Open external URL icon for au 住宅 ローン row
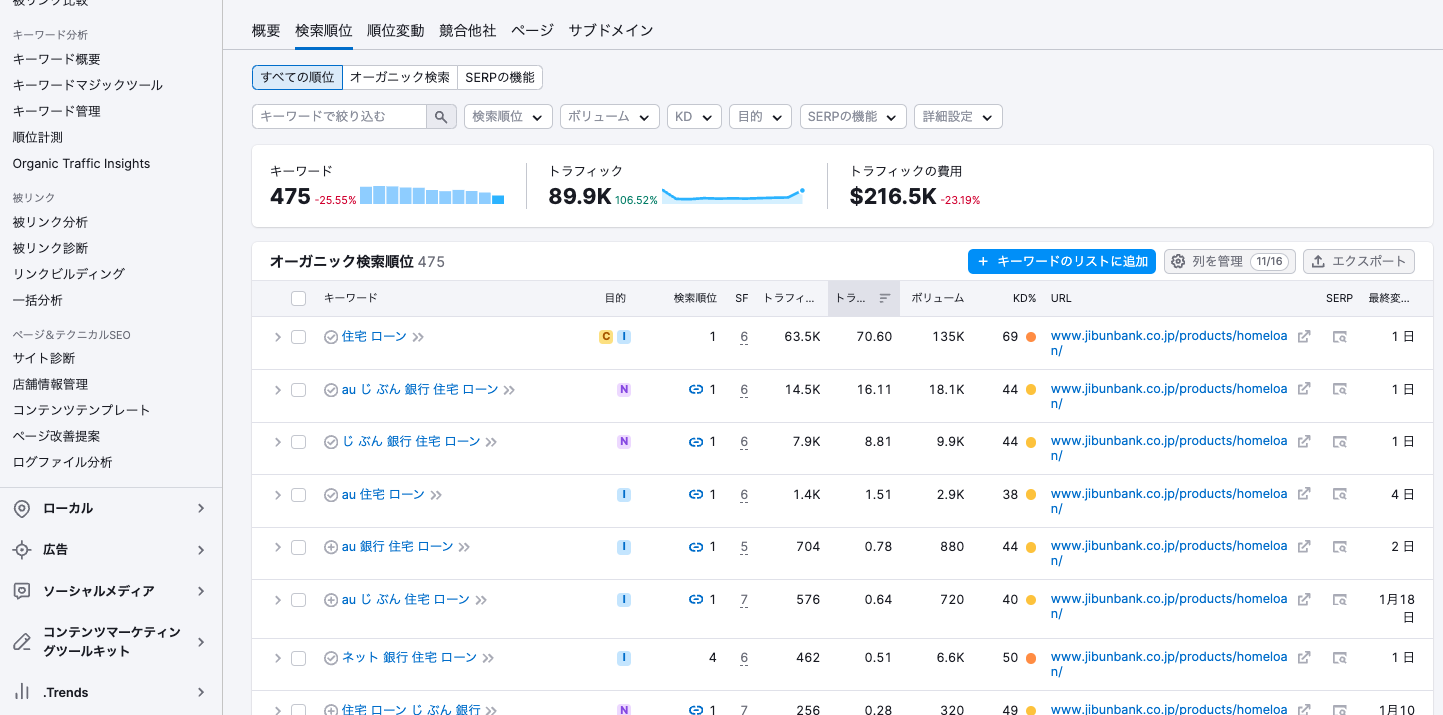The image size is (1443, 715). pyautogui.click(x=1304, y=494)
